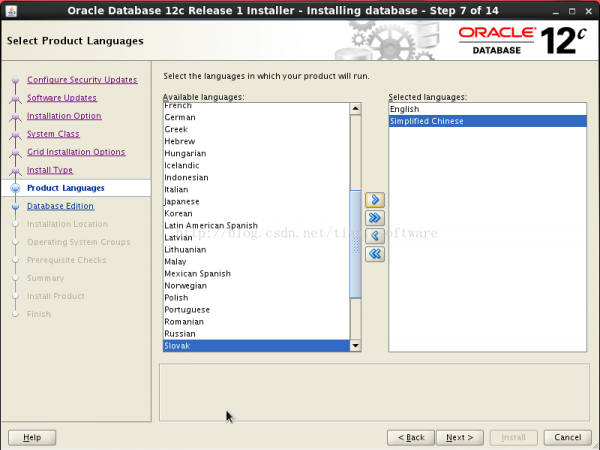
Task: Select Mexican Spanish in the list
Action: coord(256,274)
